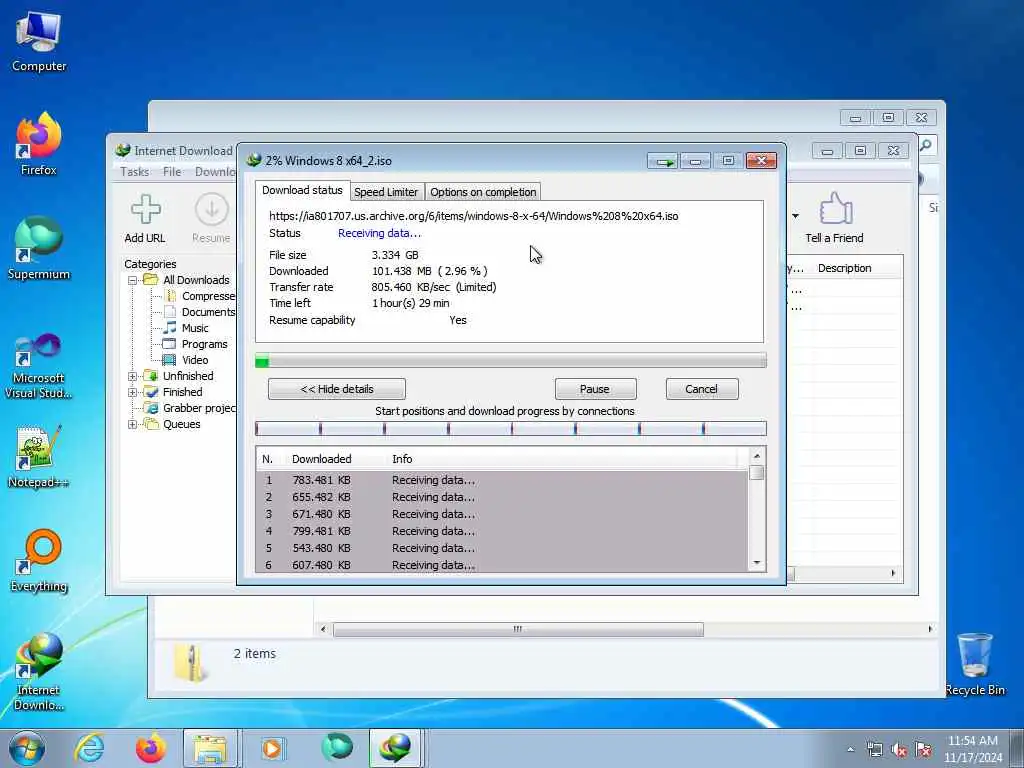Select connection row 6 with 607.480 KB
1024x768 pixels.
502,565
